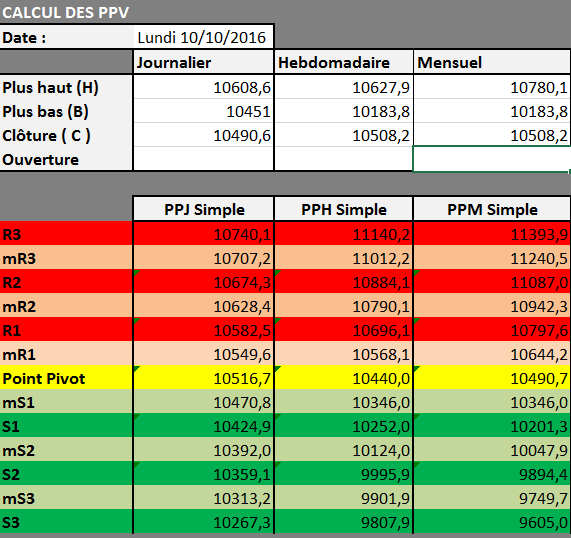This screenshot has height=538, width=571.
Task: Click R2 value 11087,0
Action: pyautogui.click(x=492, y=282)
